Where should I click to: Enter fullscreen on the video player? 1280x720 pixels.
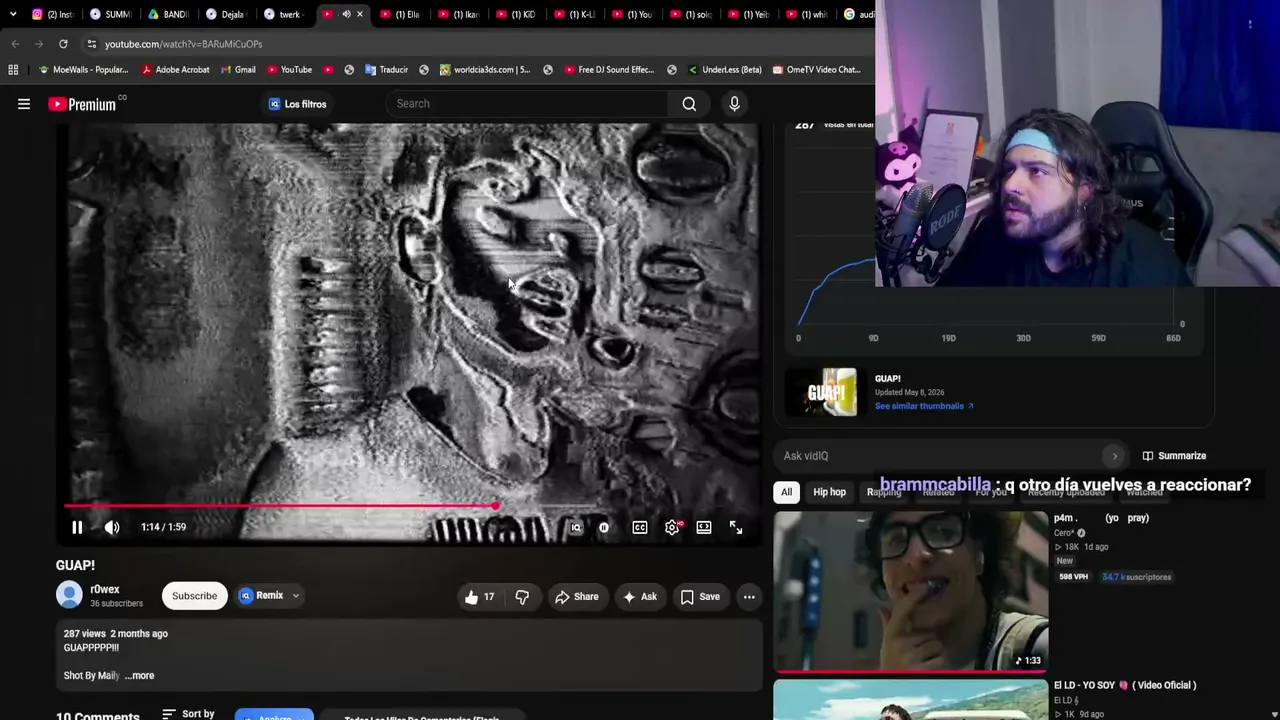pos(736,527)
